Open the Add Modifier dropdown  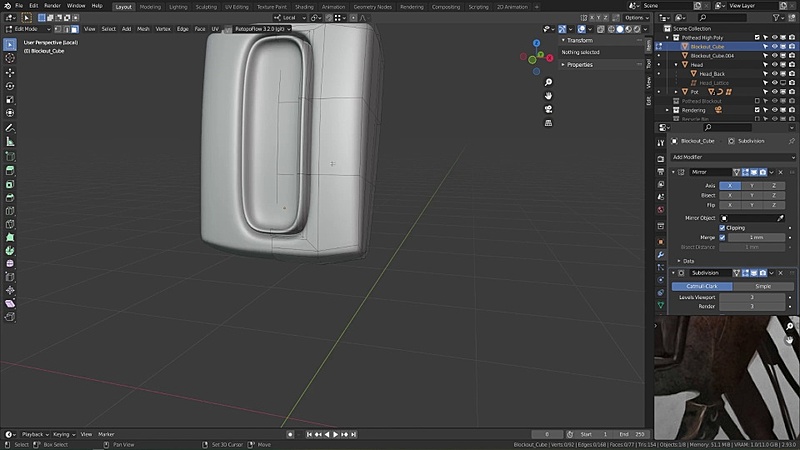[x=733, y=157]
